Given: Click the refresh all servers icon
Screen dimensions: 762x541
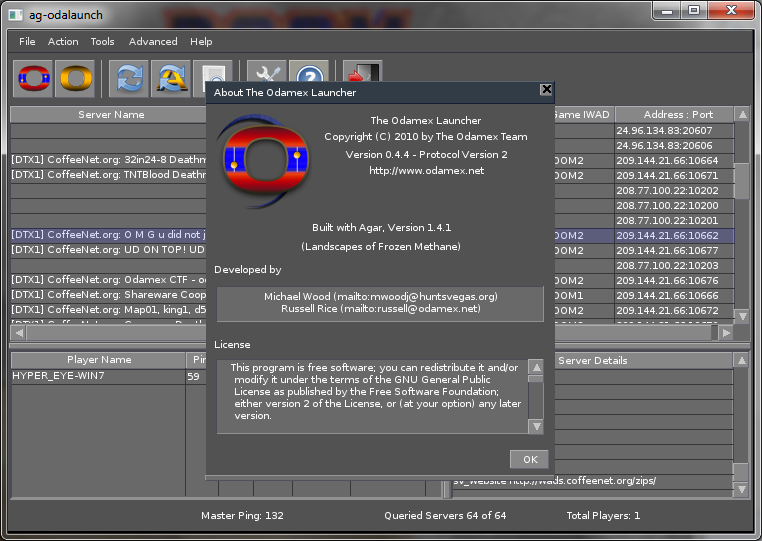Looking at the screenshot, I should point(170,78).
